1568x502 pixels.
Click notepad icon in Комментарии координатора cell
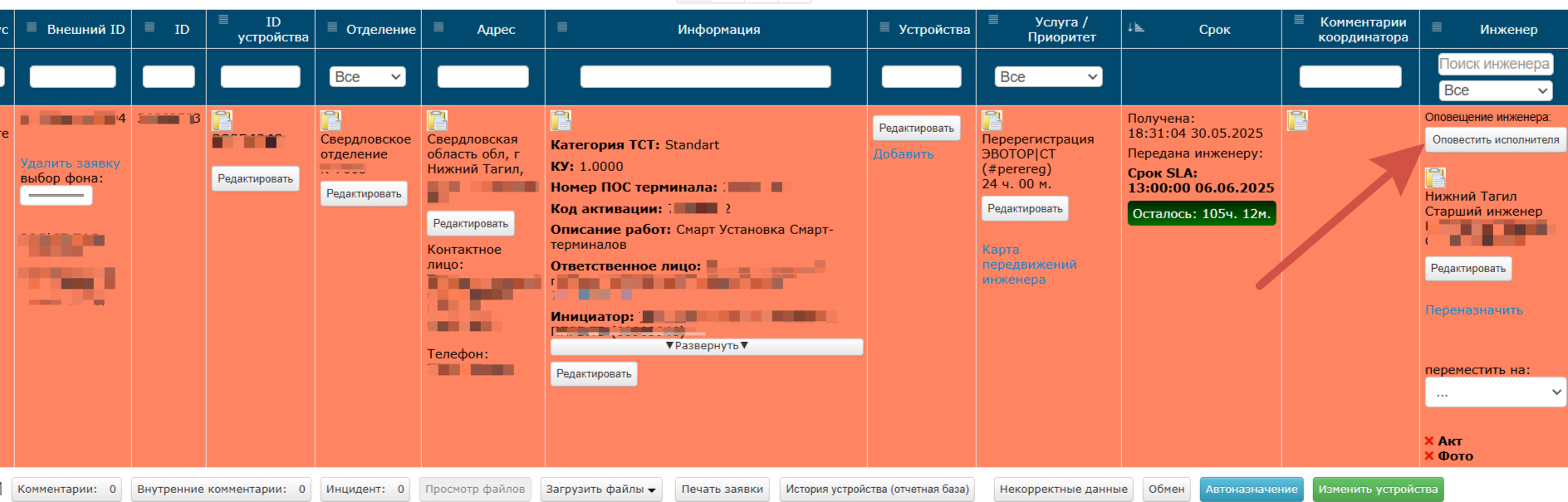pos(1297,121)
